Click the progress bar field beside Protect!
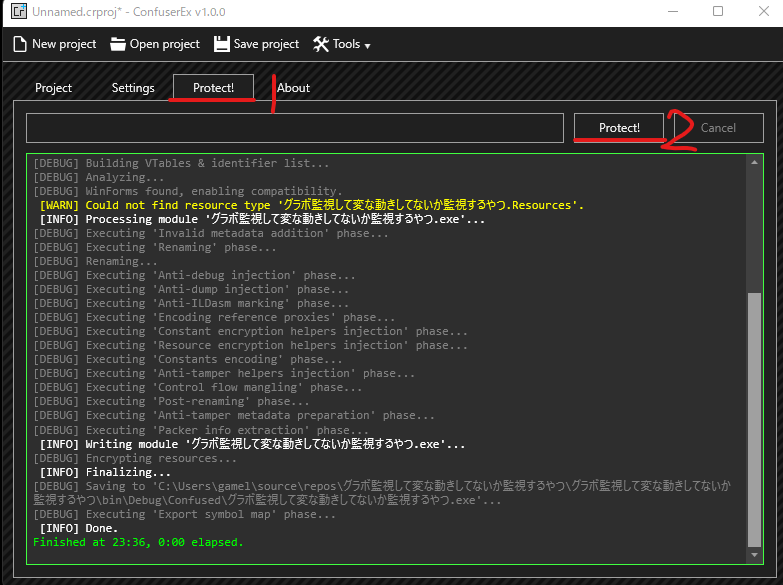The image size is (783, 585). [295, 128]
